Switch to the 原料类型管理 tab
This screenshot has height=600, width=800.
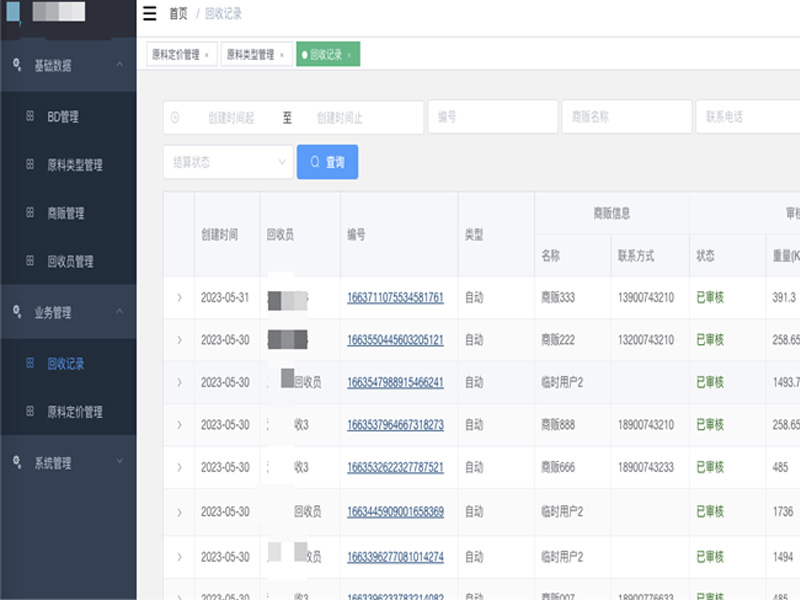click(x=249, y=55)
